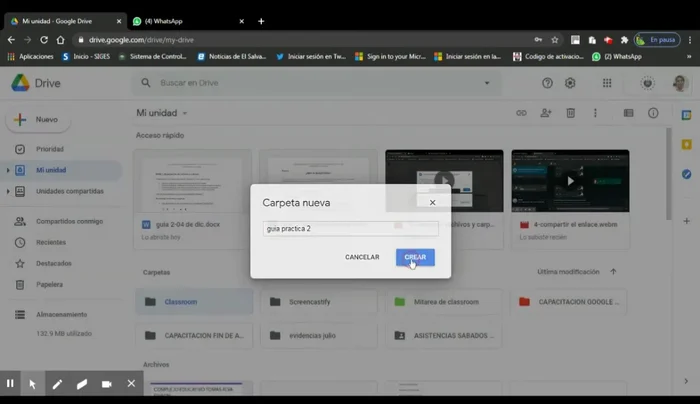Pause the Screencastify recording

10,383
